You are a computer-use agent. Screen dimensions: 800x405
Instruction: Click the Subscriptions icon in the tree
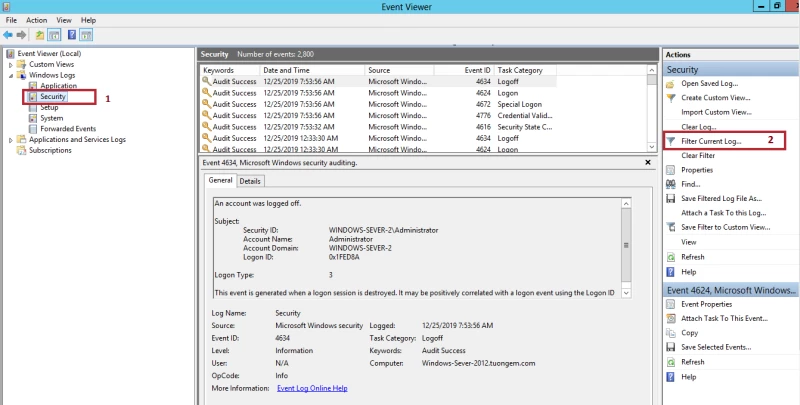tap(21, 150)
